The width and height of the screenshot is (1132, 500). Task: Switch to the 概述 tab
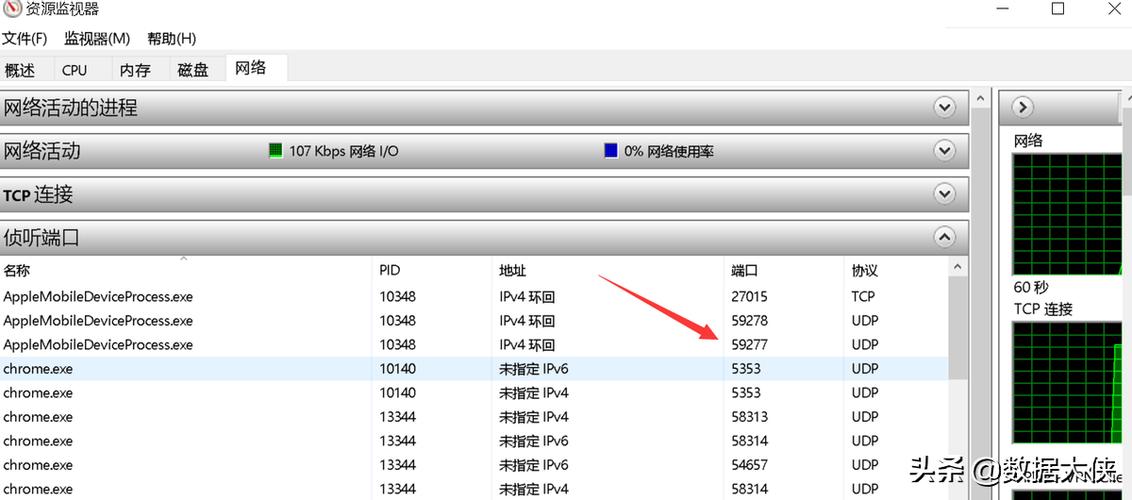point(19,70)
